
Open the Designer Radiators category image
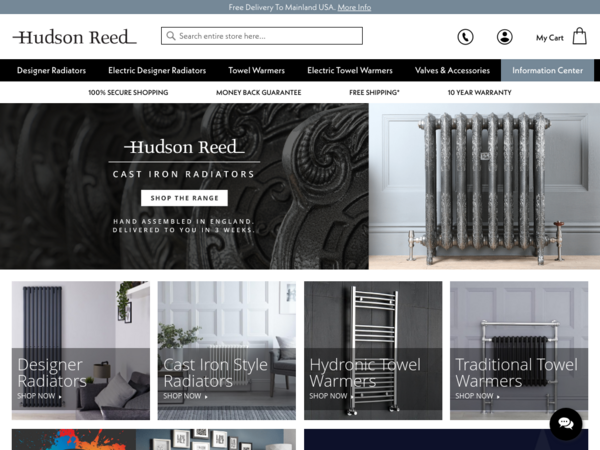81,351
